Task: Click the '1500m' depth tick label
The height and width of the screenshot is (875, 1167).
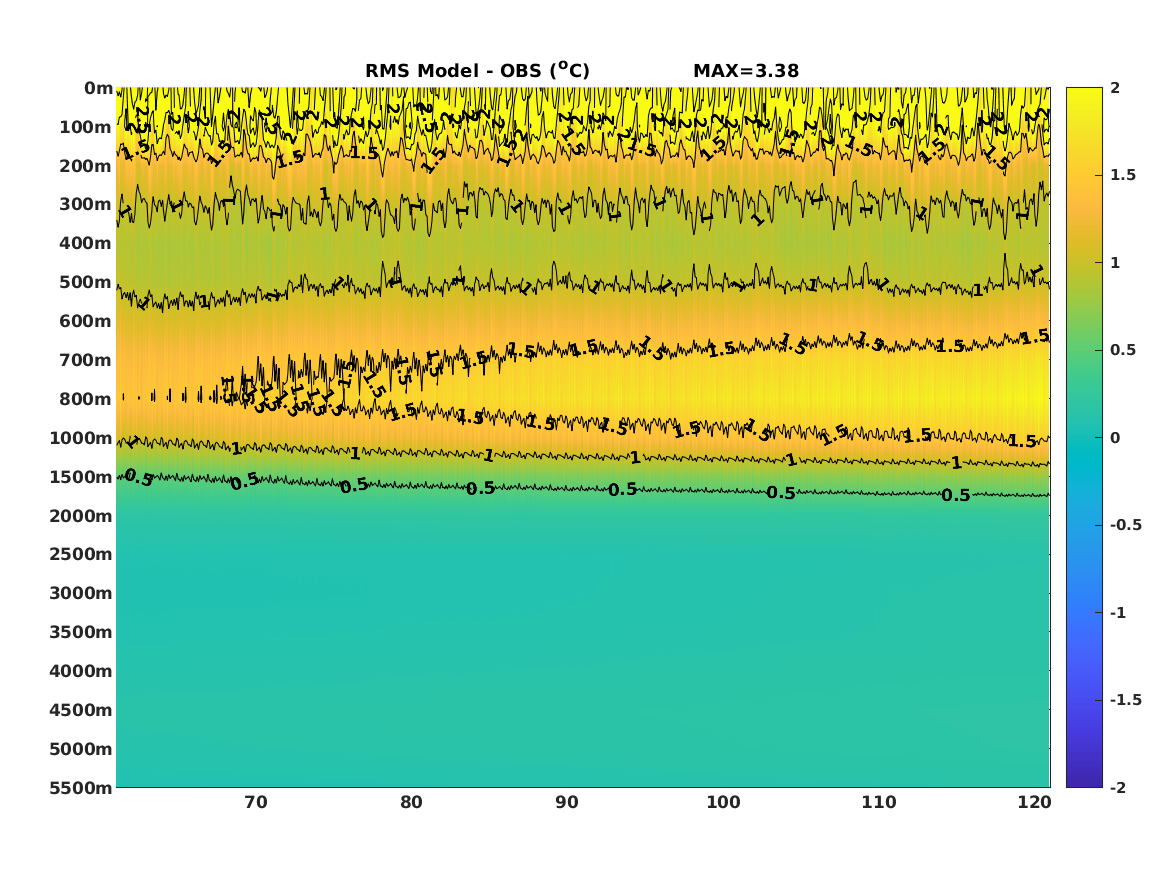Action: (81, 477)
